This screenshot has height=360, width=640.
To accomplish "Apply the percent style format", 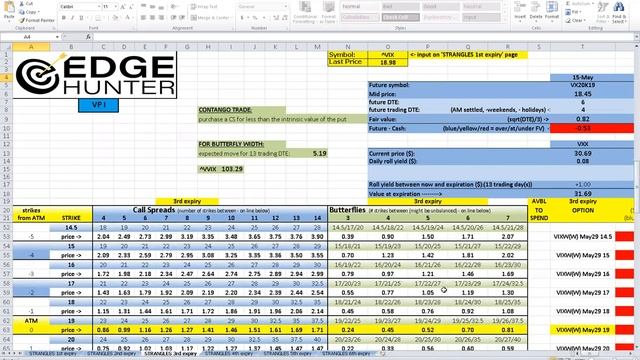I will [x=255, y=18].
